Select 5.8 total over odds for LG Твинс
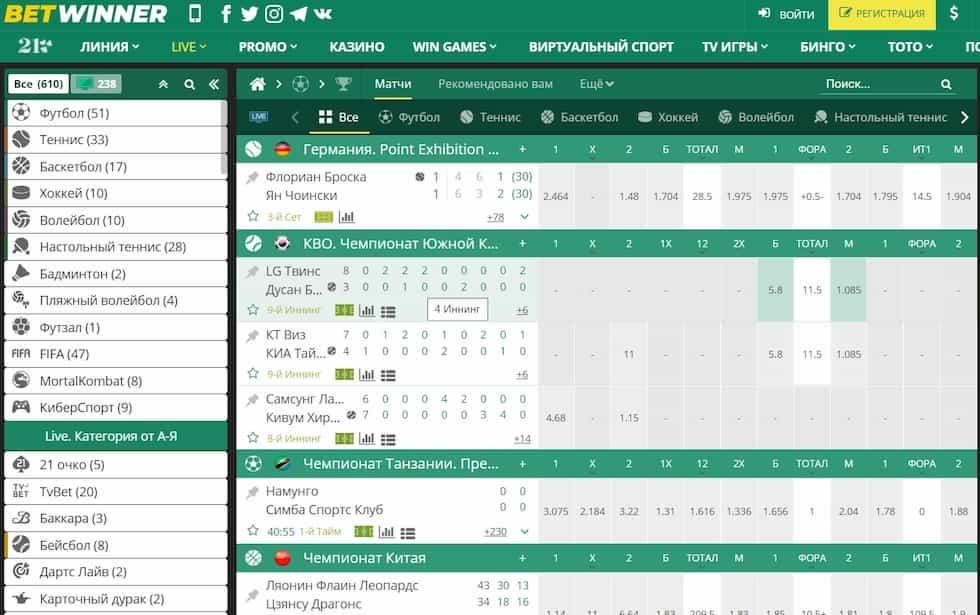Screen dimensions: 980x615 pyautogui.click(x=775, y=290)
